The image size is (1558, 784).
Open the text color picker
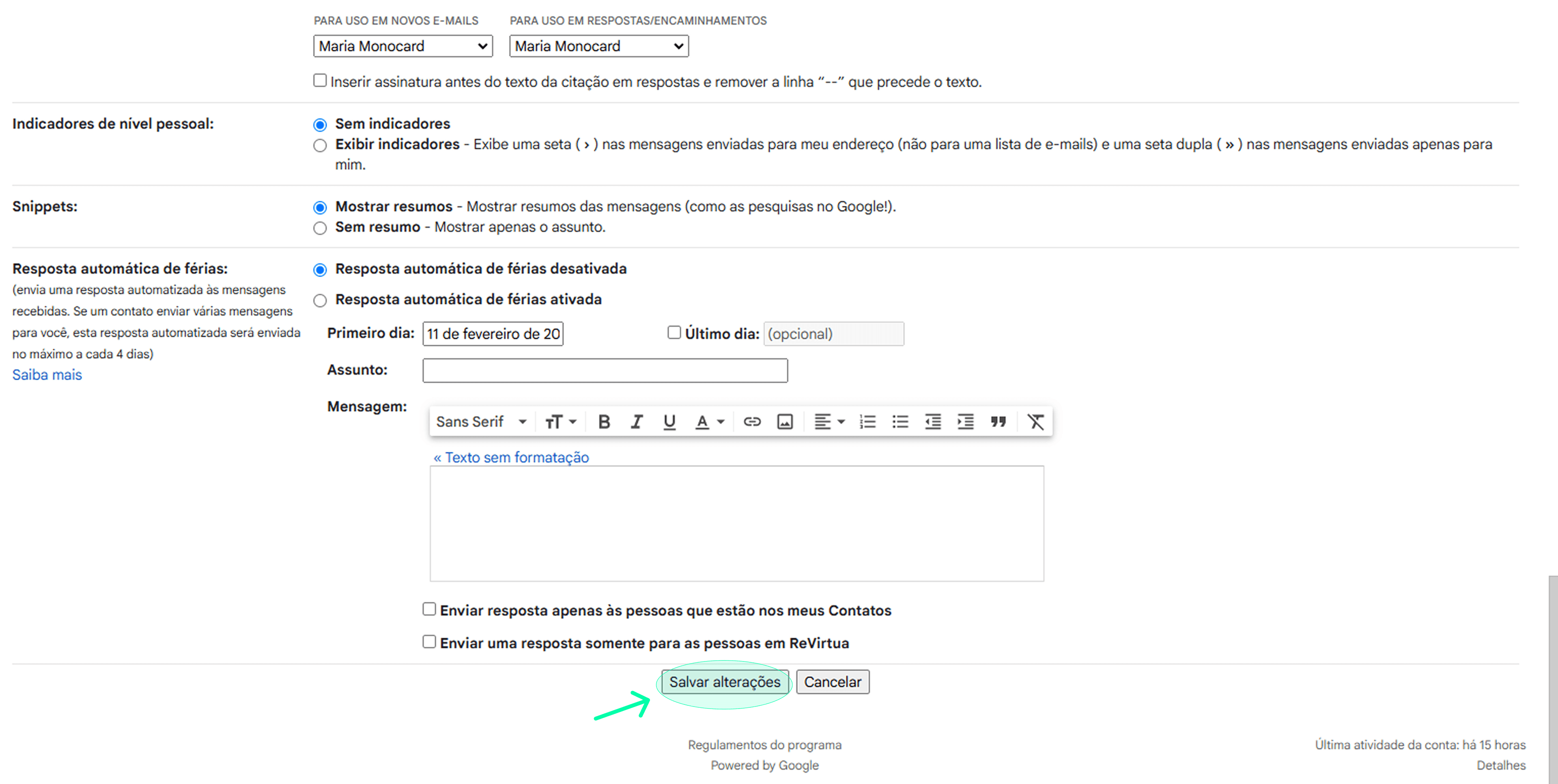click(710, 421)
